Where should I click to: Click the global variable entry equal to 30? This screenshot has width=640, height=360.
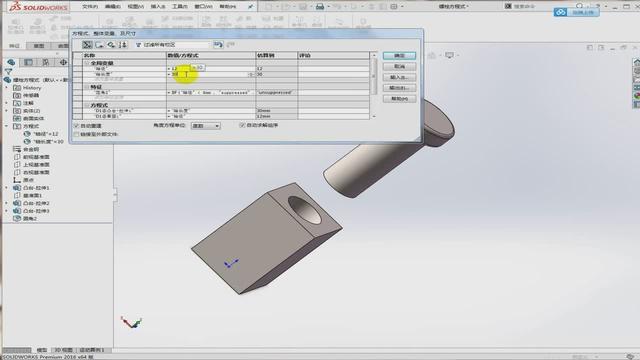click(x=44, y=142)
